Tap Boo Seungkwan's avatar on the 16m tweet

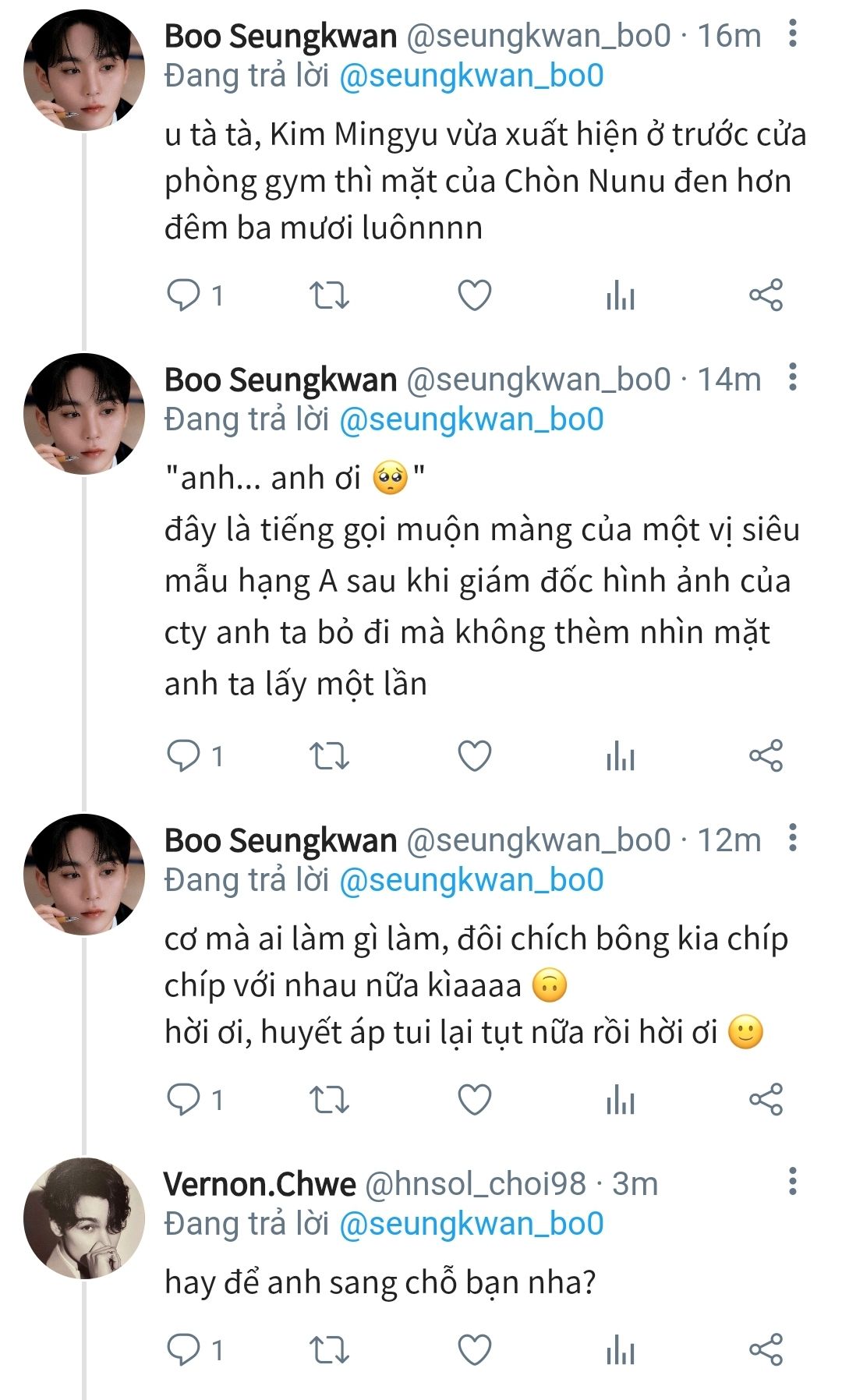pos(84,70)
